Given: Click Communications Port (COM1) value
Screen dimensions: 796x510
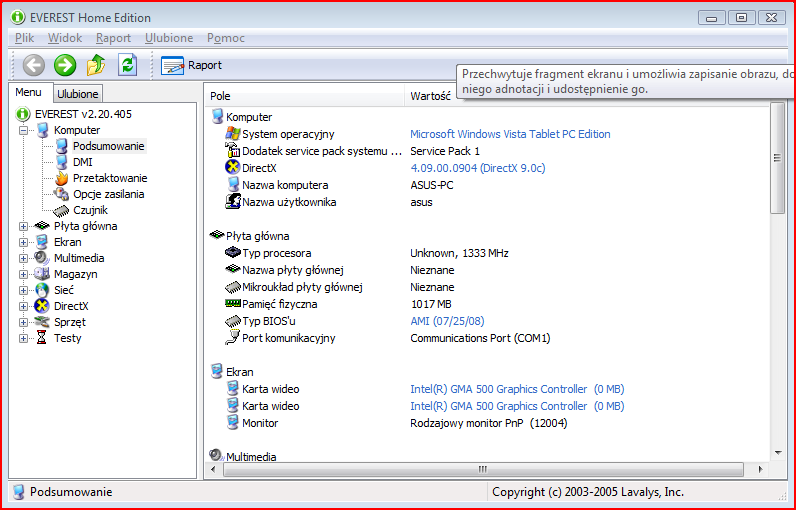Looking at the screenshot, I should tap(480, 338).
